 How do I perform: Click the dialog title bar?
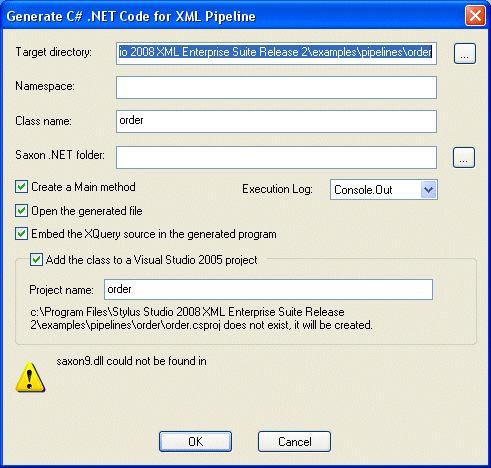[x=233, y=16]
